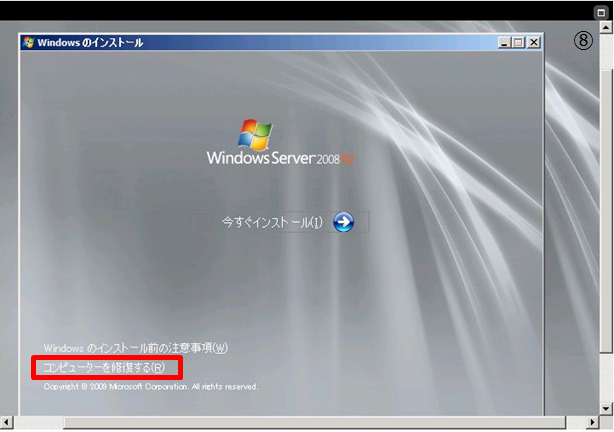Click the horizontal scrollbar left arrow
The width and height of the screenshot is (614, 432).
[x=7, y=423]
